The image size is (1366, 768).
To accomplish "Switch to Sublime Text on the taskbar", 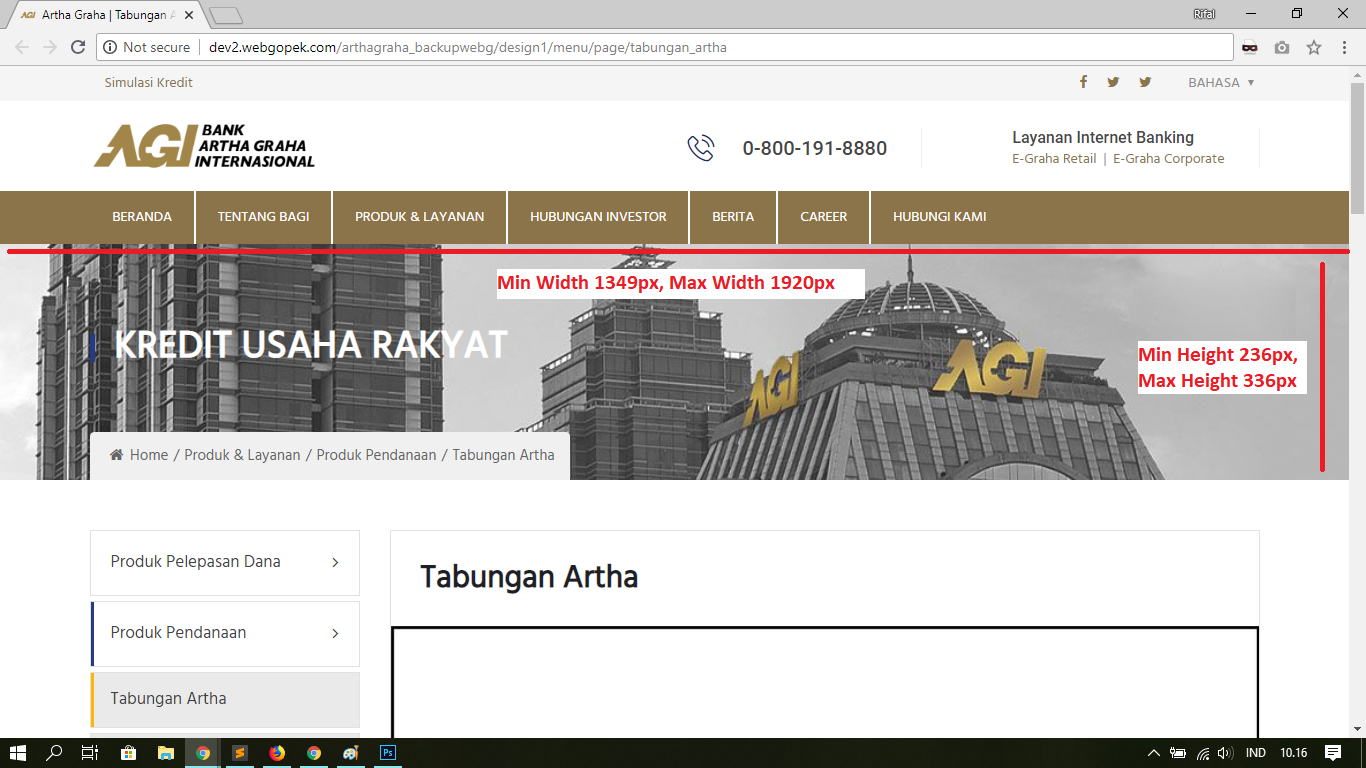I will [240, 753].
